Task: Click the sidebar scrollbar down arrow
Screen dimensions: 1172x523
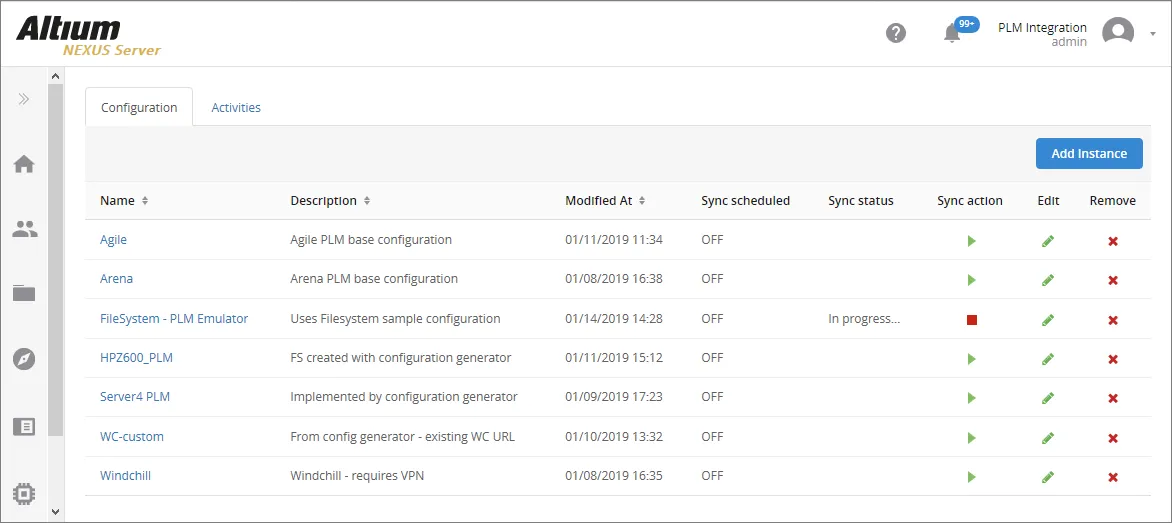Action: pos(55,511)
